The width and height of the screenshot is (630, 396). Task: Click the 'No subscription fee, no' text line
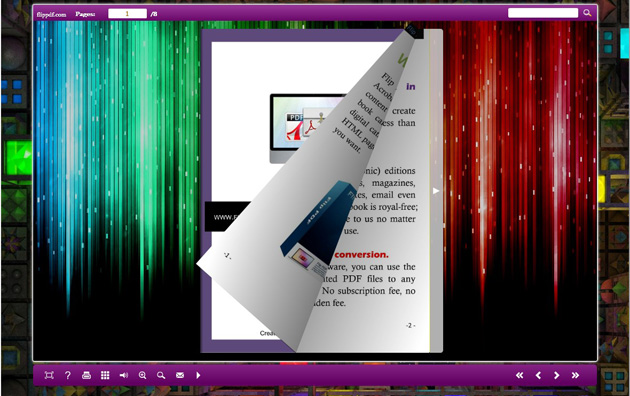pyautogui.click(x=368, y=291)
